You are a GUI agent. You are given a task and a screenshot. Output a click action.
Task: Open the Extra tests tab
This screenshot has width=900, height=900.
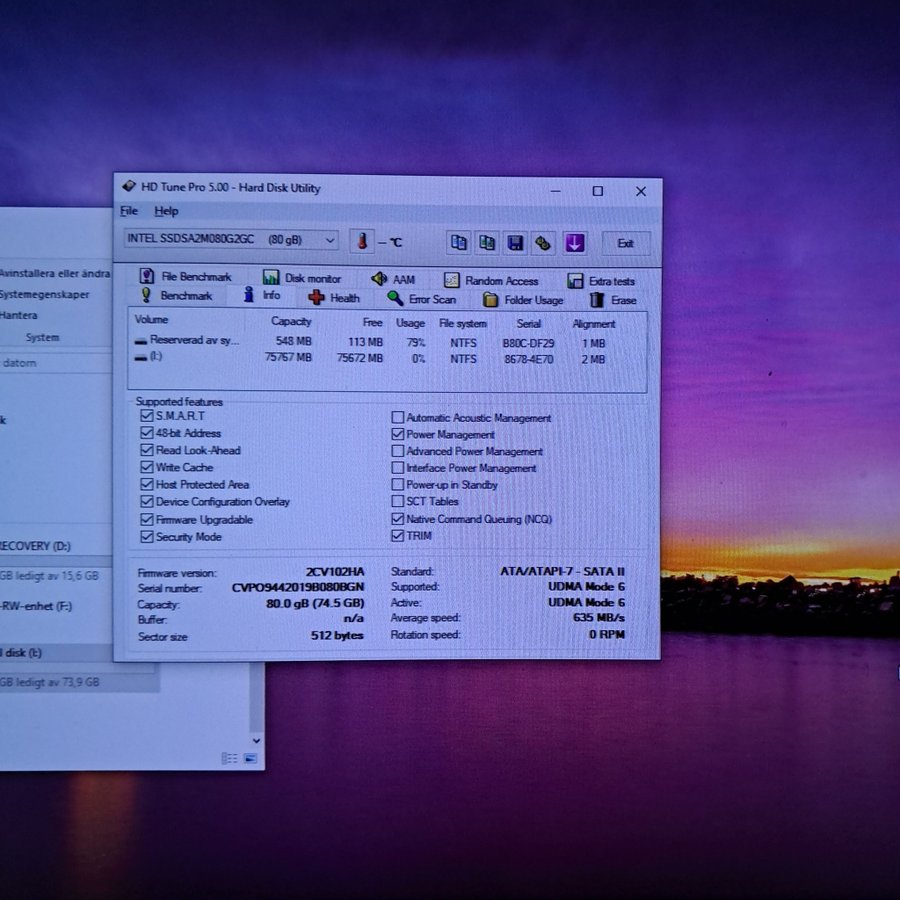pyautogui.click(x=601, y=281)
